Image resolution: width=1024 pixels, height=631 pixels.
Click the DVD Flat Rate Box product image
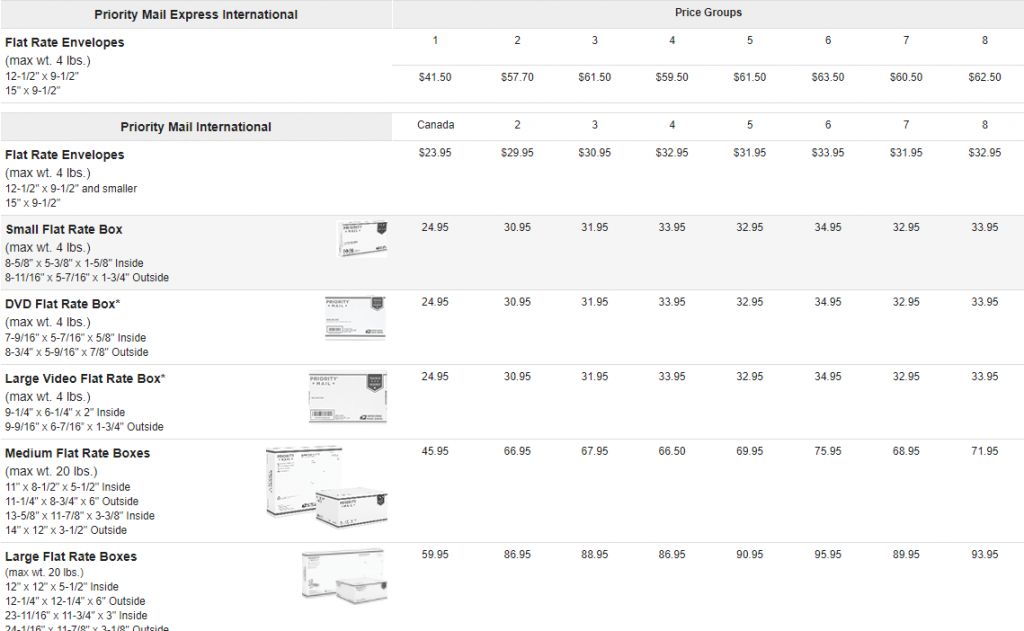coord(355,316)
